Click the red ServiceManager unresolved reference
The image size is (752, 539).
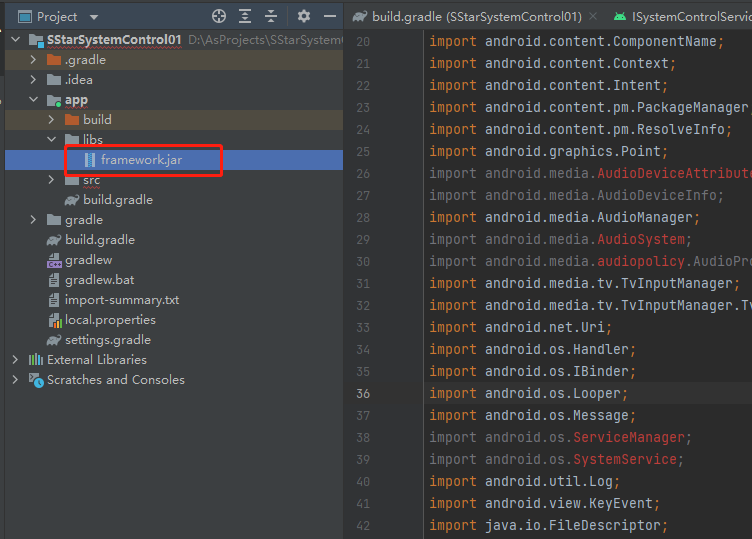point(629,437)
